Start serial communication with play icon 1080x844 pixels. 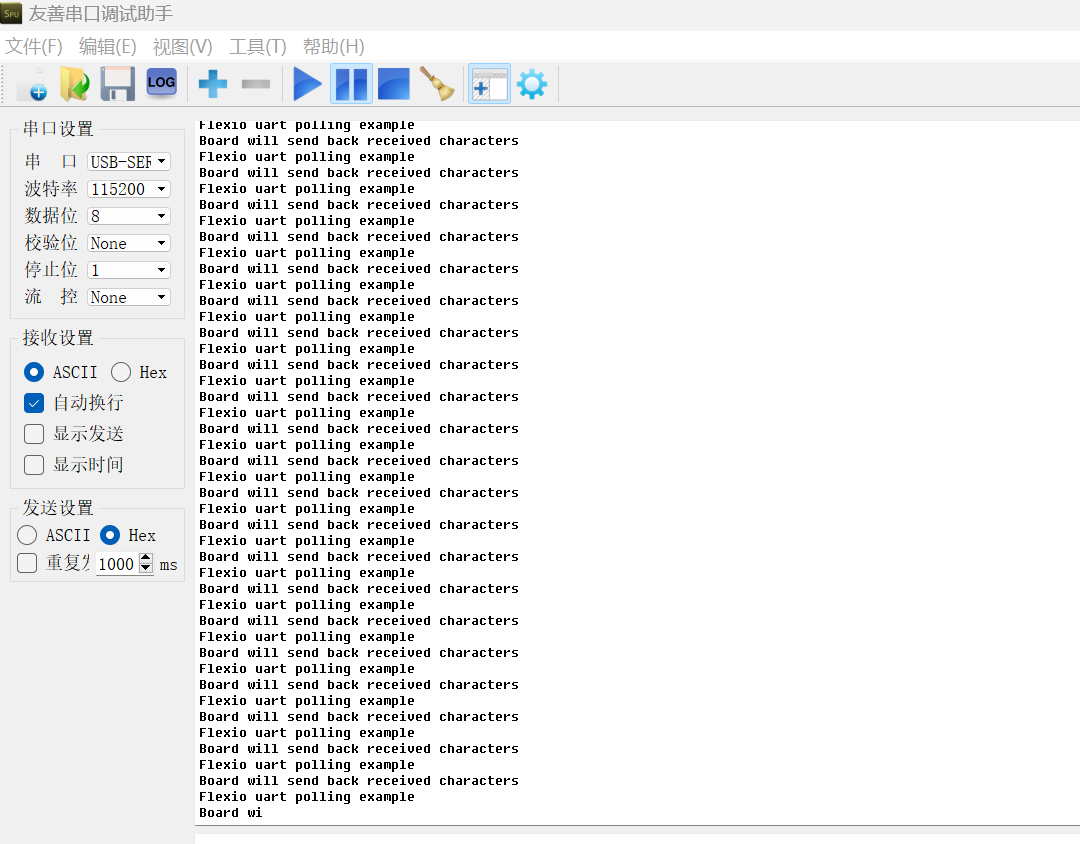307,84
